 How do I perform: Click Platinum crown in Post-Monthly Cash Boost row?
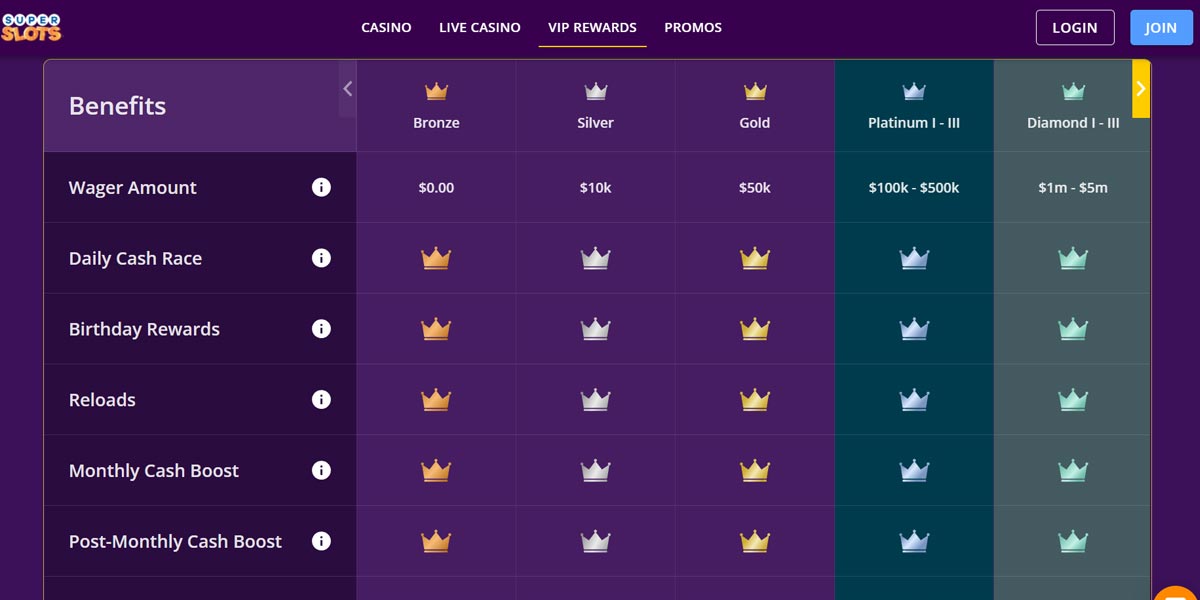pyautogui.click(x=914, y=541)
